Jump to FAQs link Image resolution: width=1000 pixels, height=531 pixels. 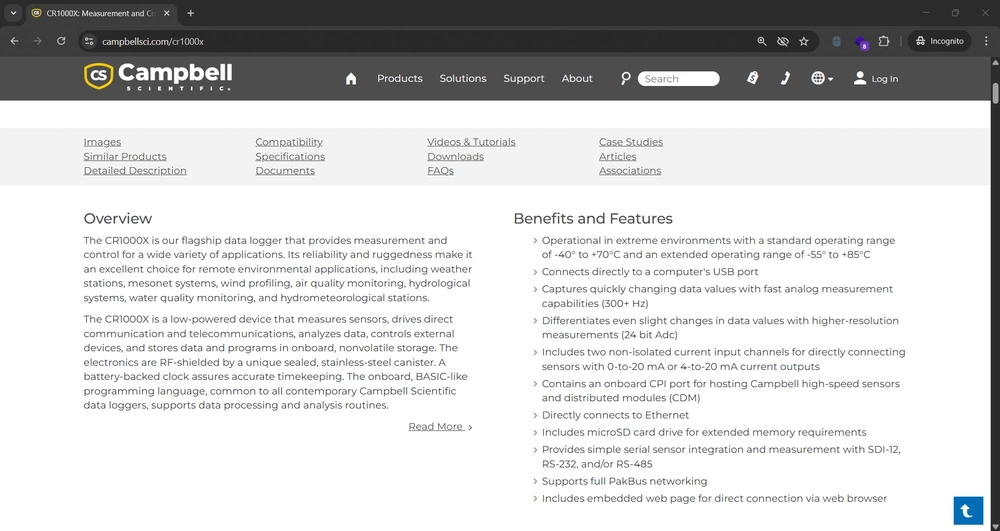point(441,171)
